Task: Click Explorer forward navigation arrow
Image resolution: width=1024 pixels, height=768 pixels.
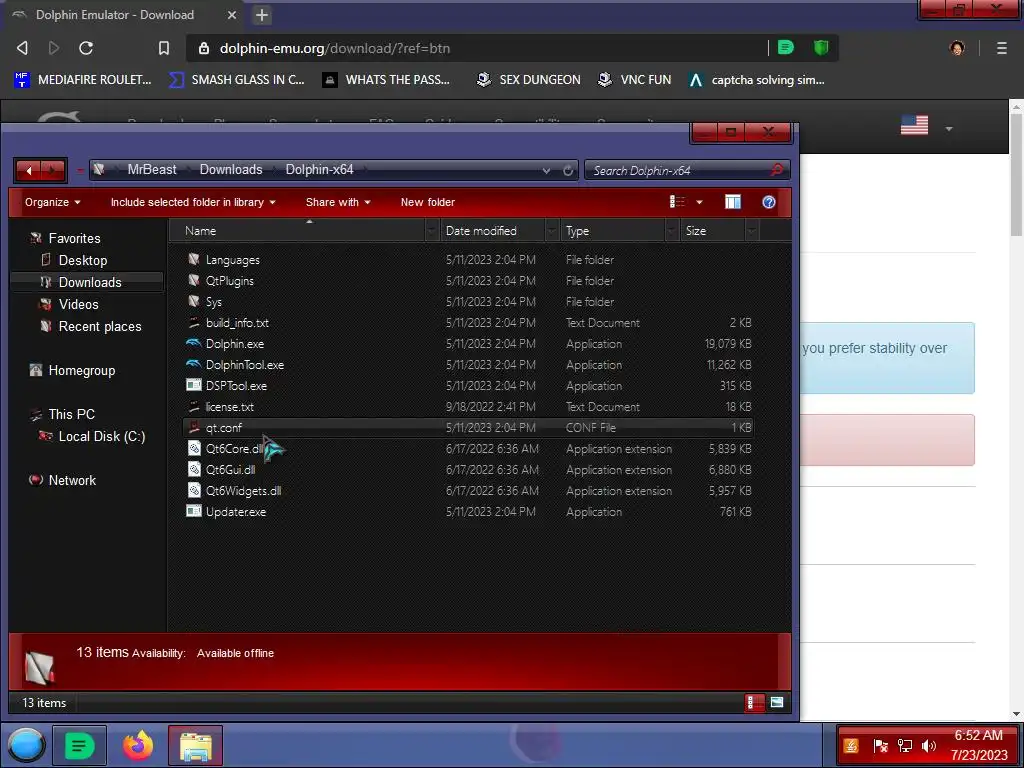Action: [53, 170]
